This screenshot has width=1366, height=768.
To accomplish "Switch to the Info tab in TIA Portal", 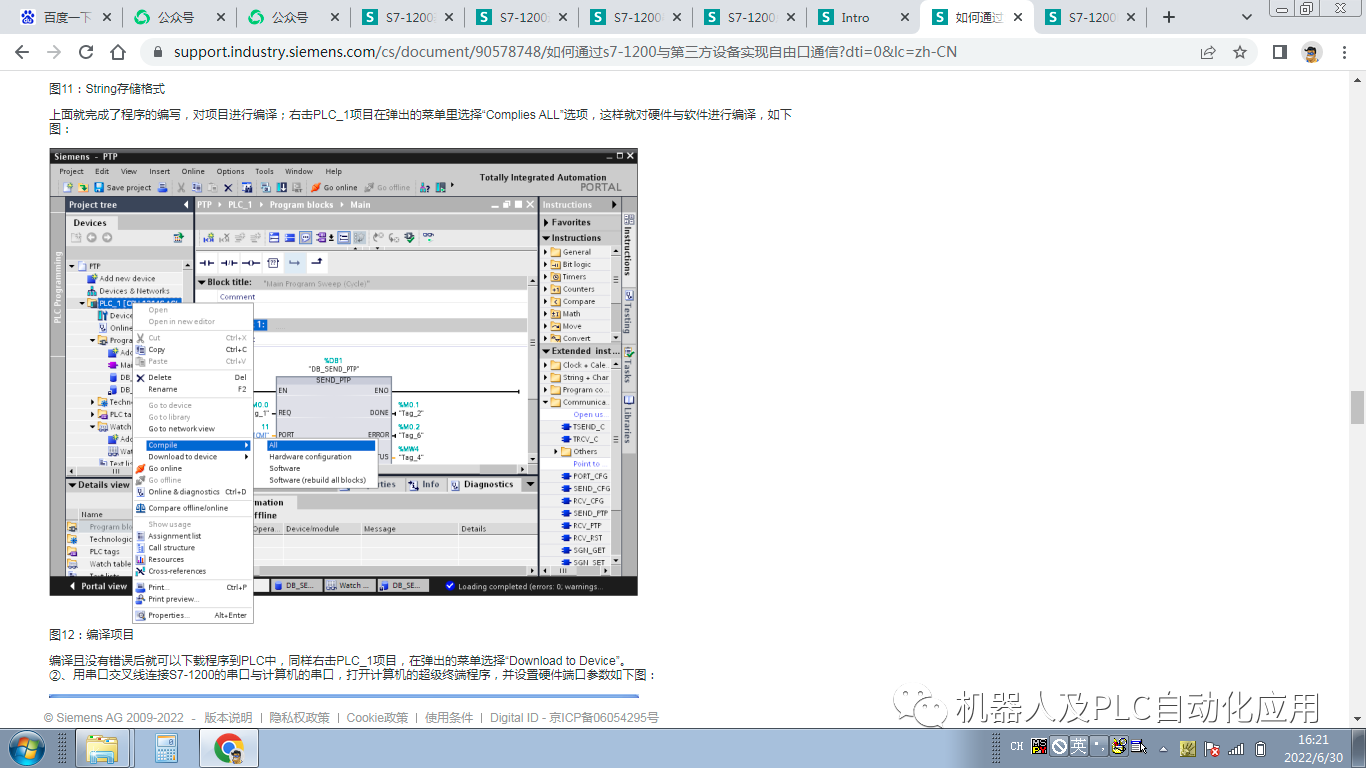I will (x=426, y=485).
